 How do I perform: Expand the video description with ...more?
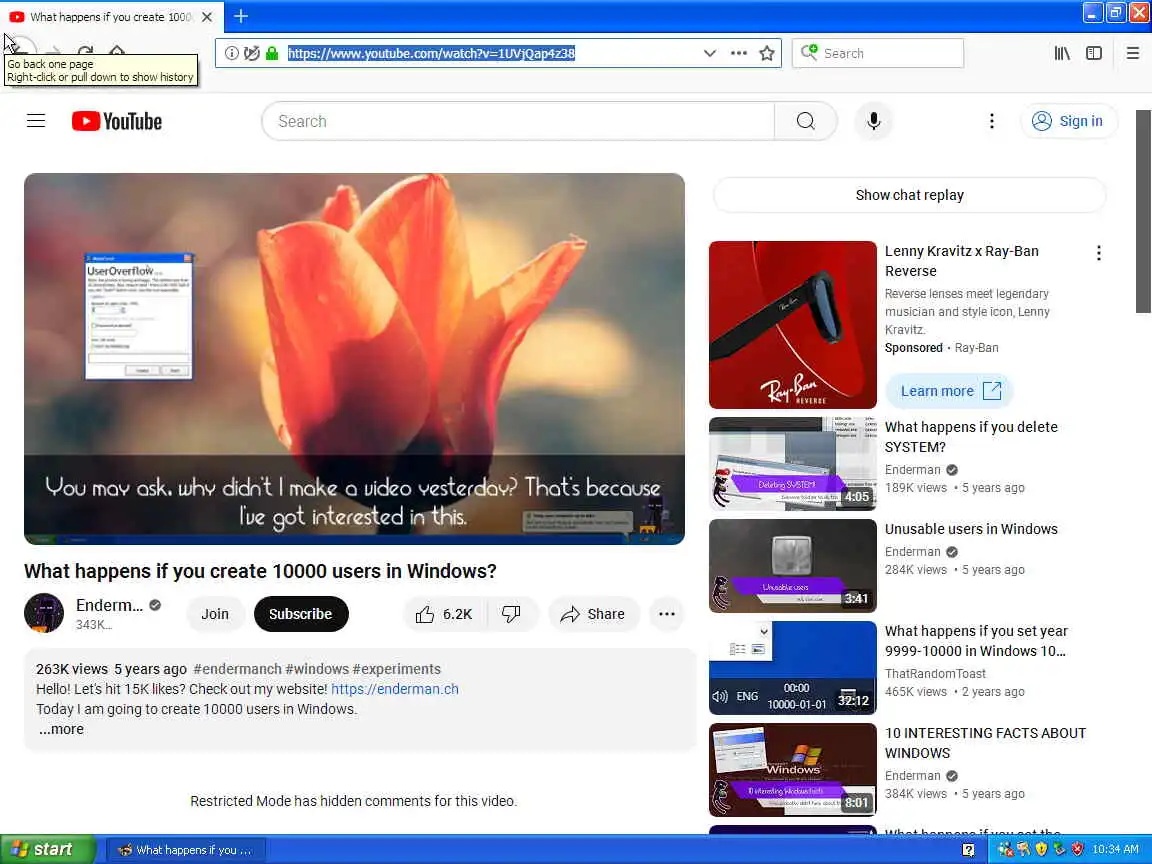tap(61, 730)
